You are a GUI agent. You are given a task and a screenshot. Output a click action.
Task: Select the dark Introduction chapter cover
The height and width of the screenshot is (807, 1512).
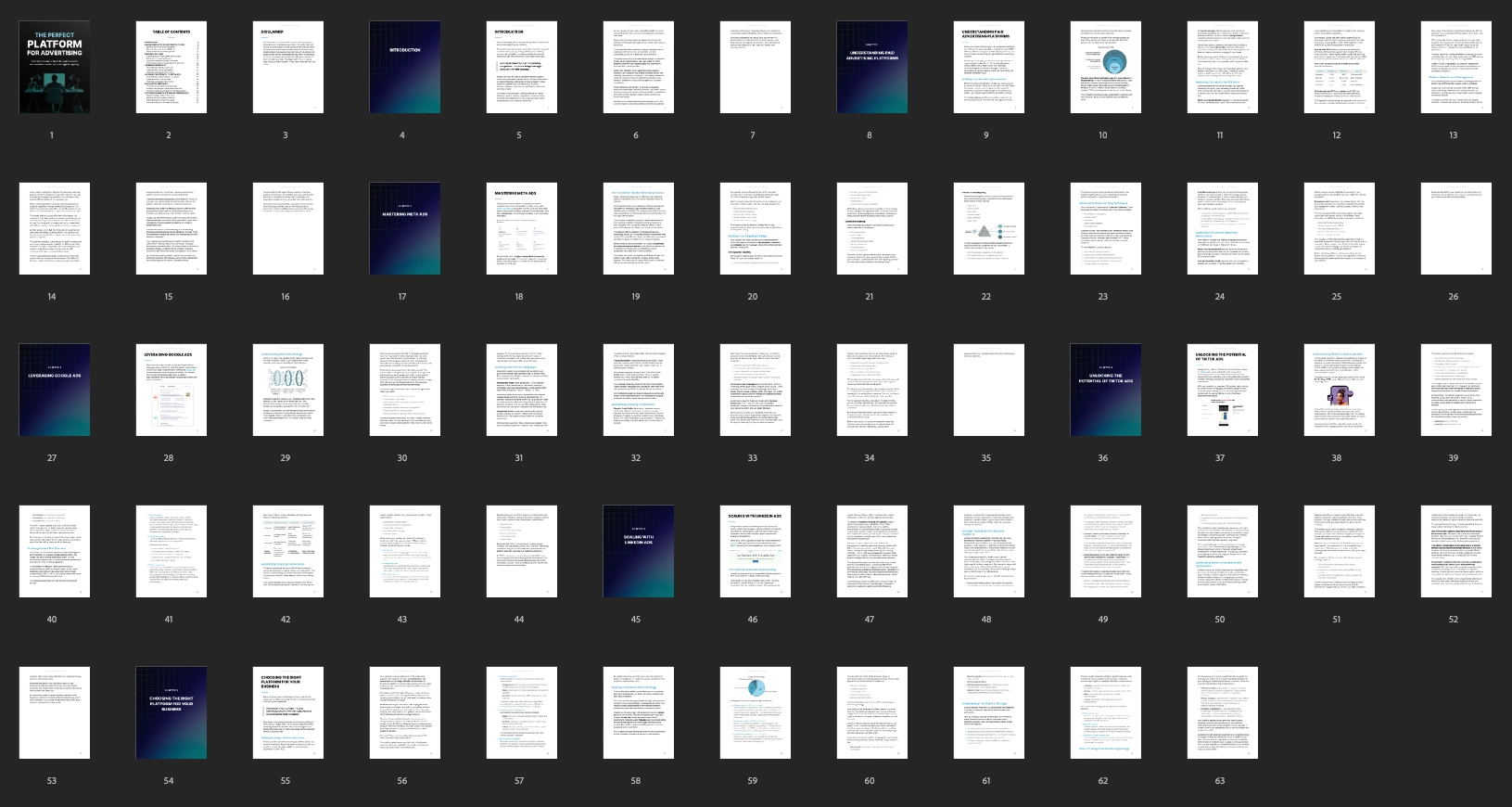point(405,68)
